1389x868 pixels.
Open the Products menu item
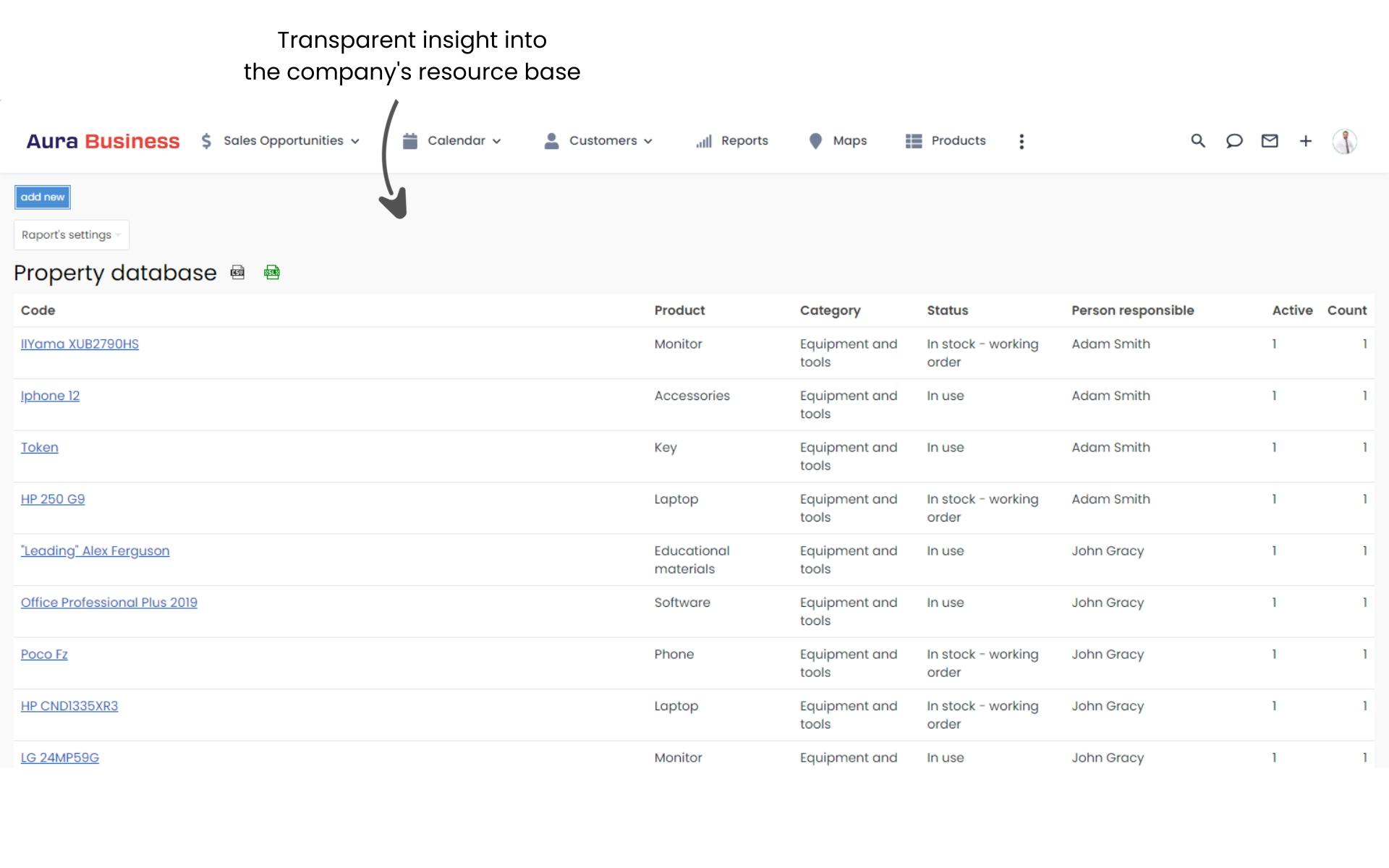tap(946, 141)
